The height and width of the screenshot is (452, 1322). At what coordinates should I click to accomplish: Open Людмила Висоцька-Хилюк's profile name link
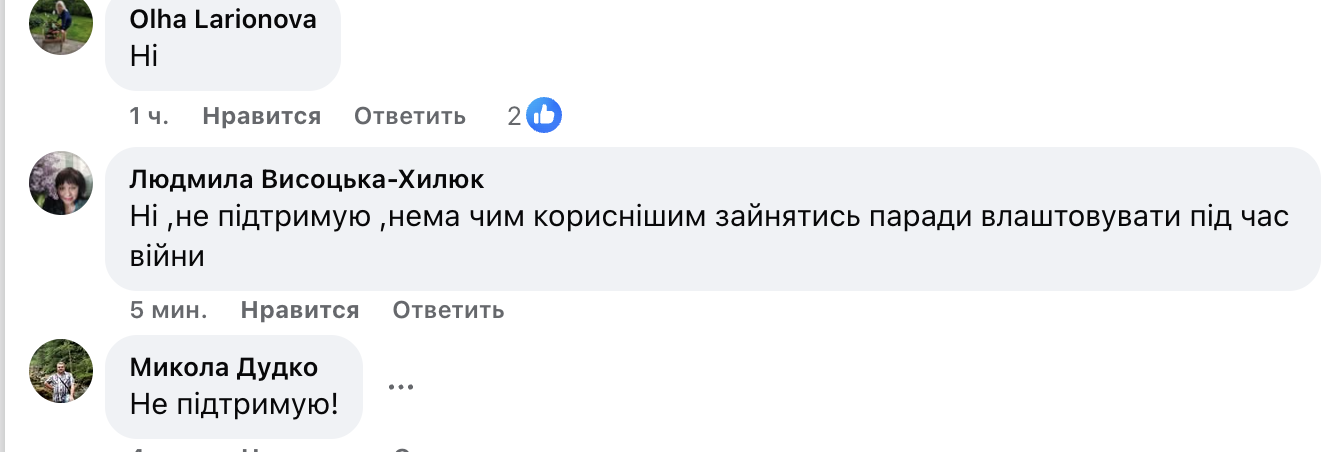(307, 179)
